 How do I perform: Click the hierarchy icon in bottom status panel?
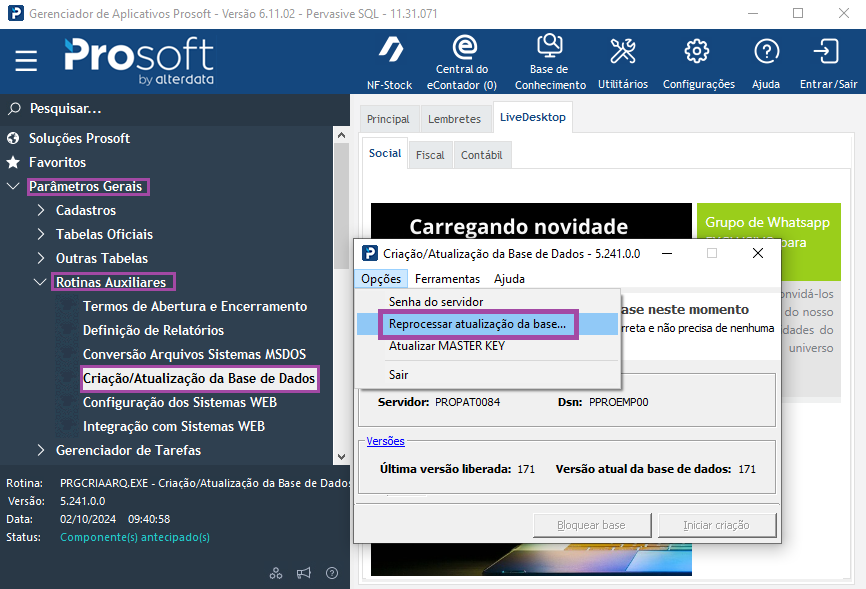pyautogui.click(x=276, y=573)
